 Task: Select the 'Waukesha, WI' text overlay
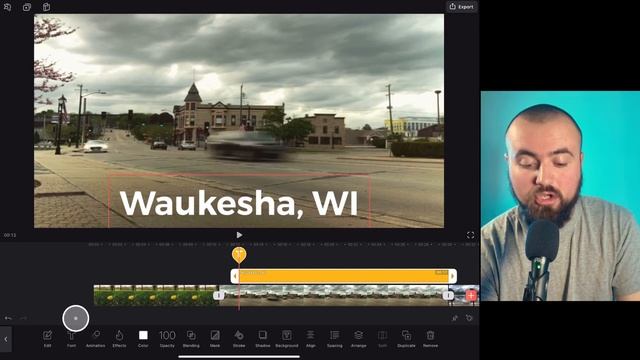tap(239, 203)
